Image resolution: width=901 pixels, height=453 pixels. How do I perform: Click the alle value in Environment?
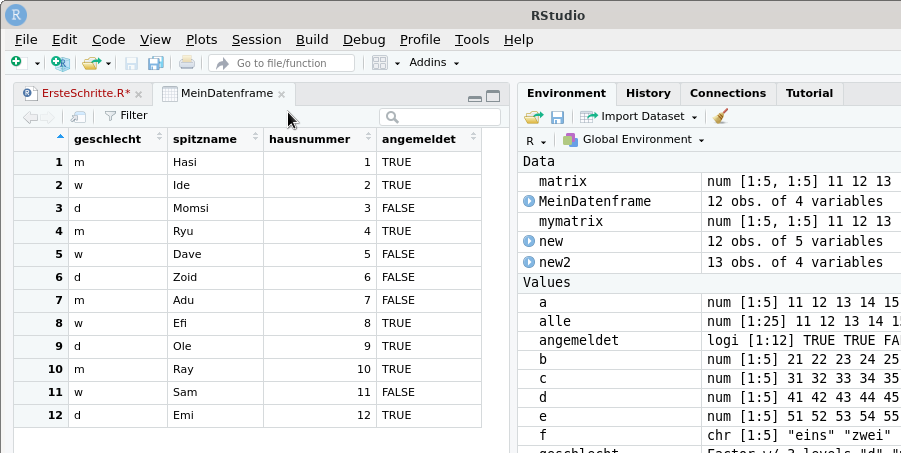[555, 321]
